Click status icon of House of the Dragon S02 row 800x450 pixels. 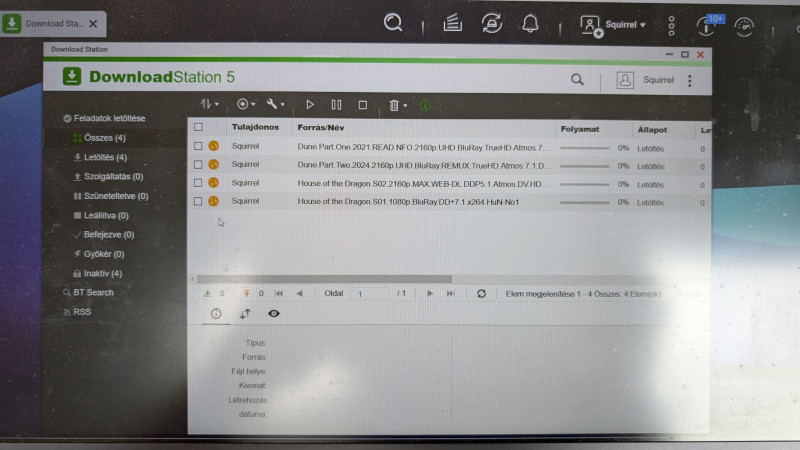coord(214,183)
